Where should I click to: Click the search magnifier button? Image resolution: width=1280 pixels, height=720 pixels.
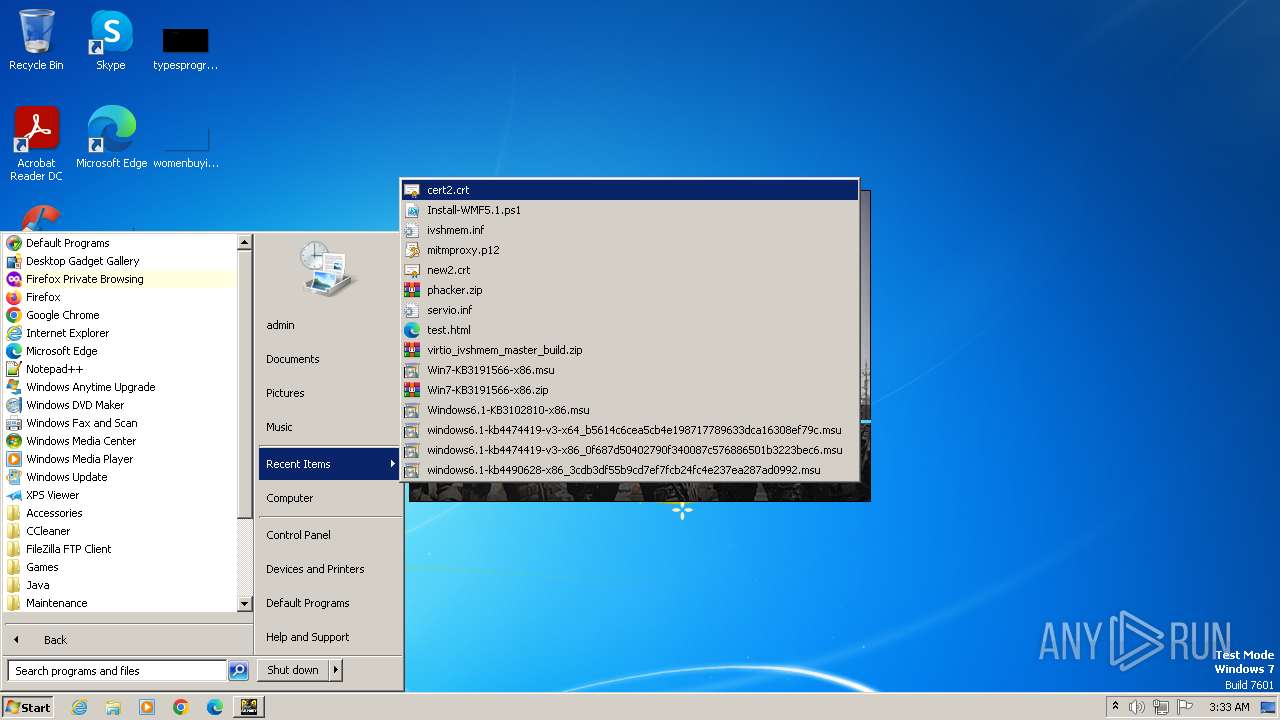click(x=238, y=671)
